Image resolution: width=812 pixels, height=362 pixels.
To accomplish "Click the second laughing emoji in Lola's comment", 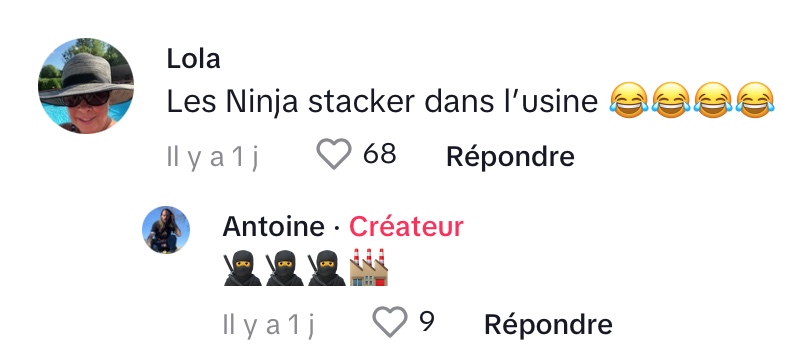I will coord(671,100).
